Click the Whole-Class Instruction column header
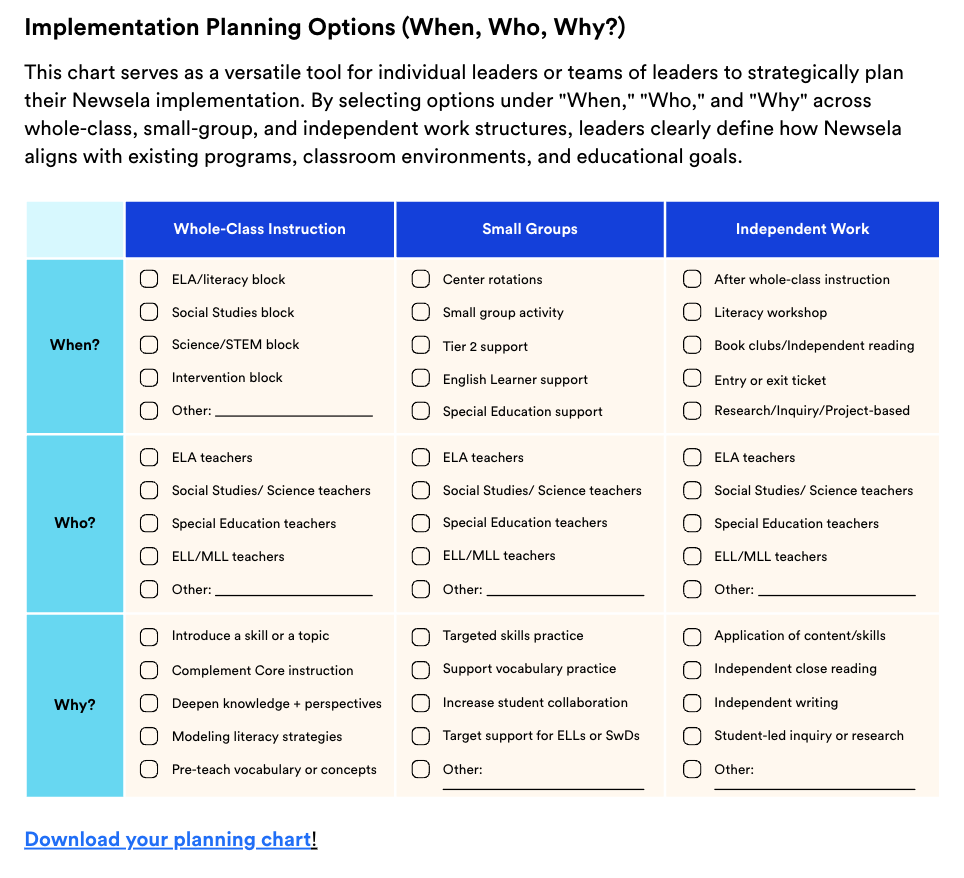 point(259,229)
